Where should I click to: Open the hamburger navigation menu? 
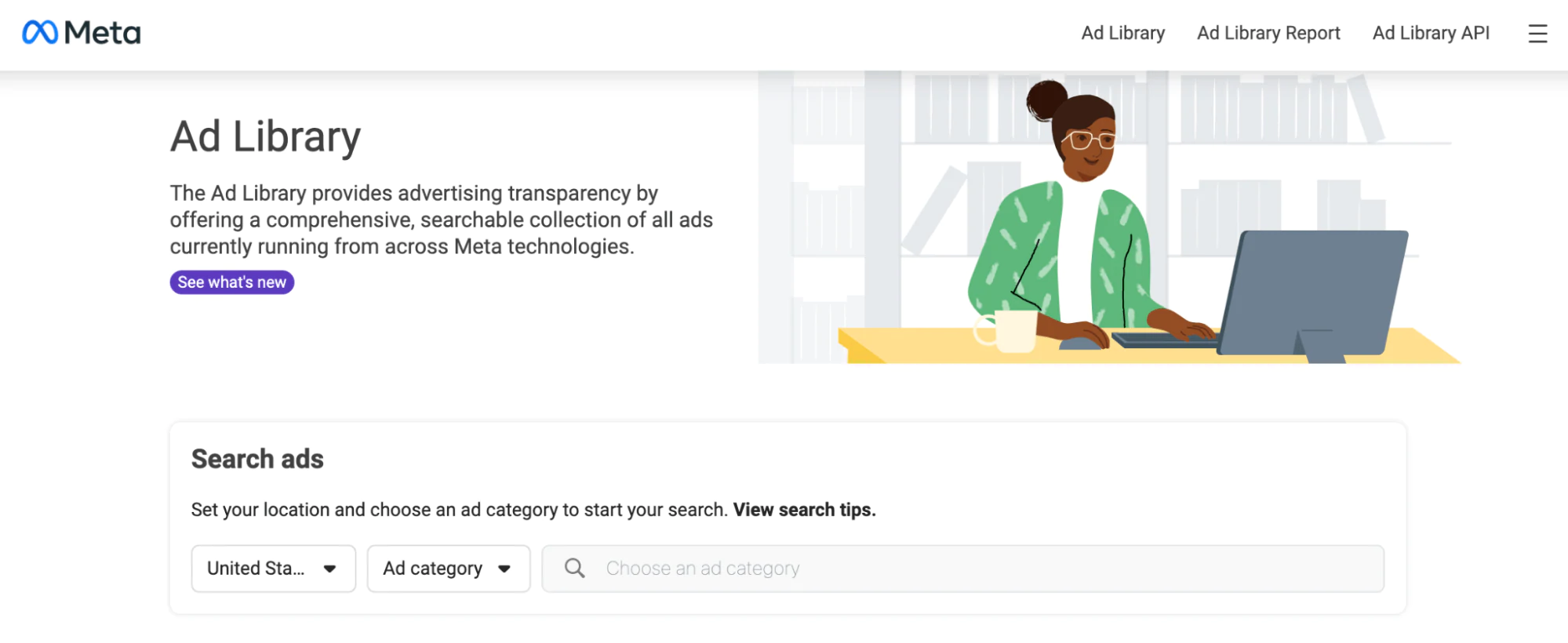[x=1537, y=34]
